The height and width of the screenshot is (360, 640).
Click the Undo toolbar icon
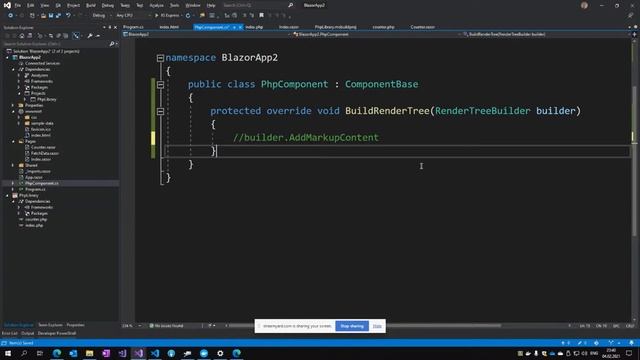(68, 16)
